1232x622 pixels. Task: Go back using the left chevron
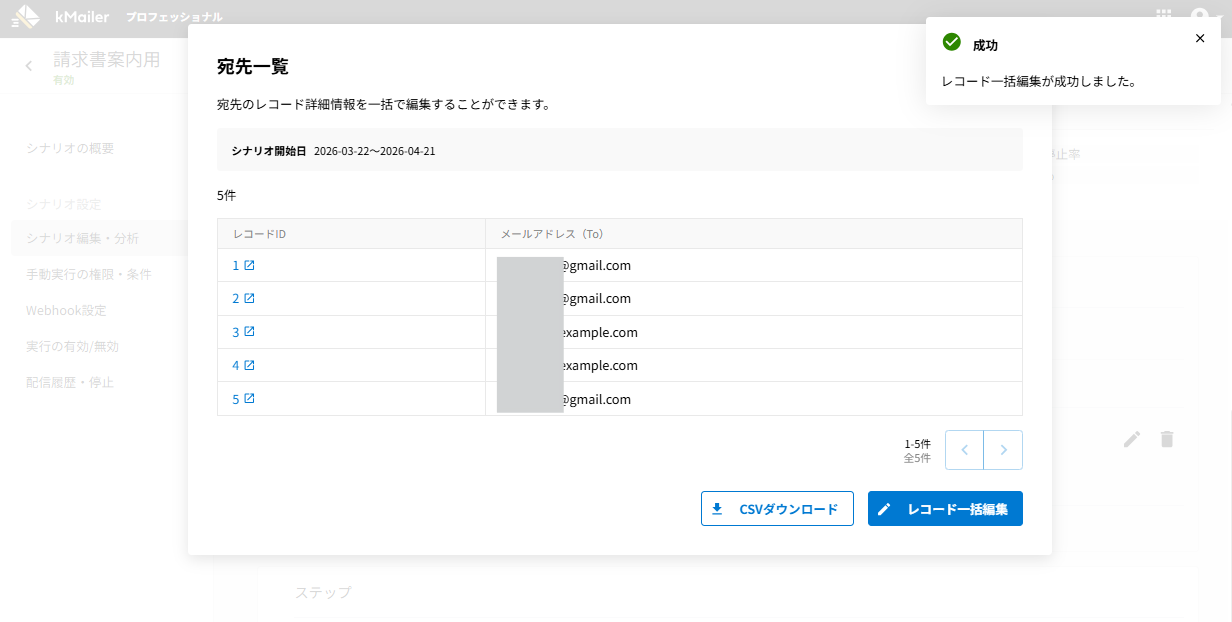coord(29,66)
